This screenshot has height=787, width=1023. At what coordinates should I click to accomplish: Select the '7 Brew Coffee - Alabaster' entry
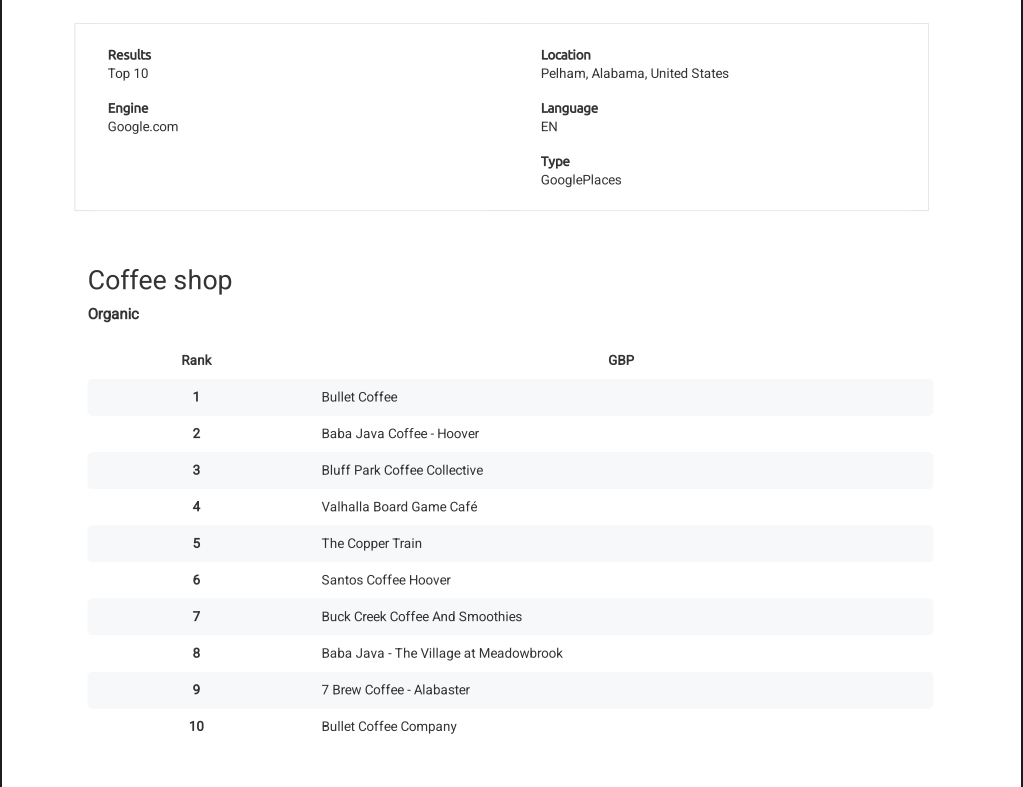395,689
